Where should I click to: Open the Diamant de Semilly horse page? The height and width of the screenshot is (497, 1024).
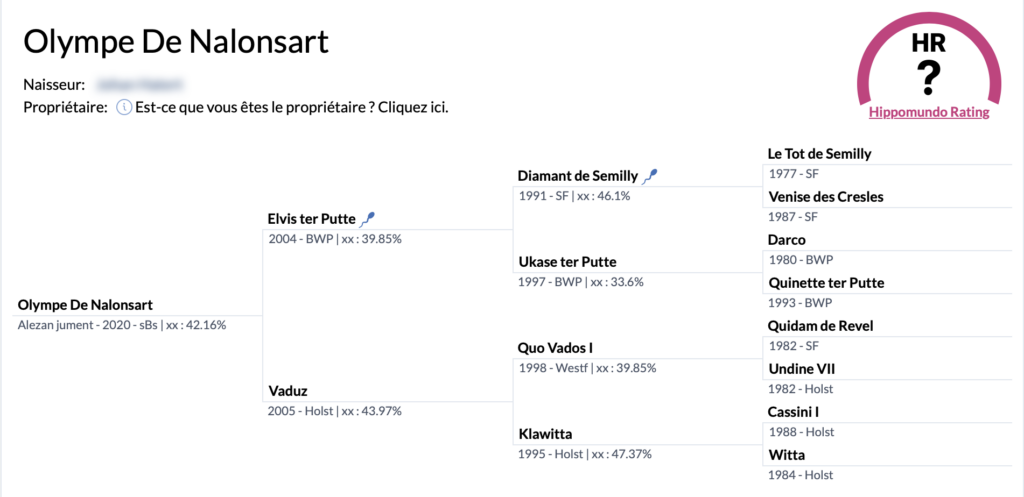(x=577, y=175)
